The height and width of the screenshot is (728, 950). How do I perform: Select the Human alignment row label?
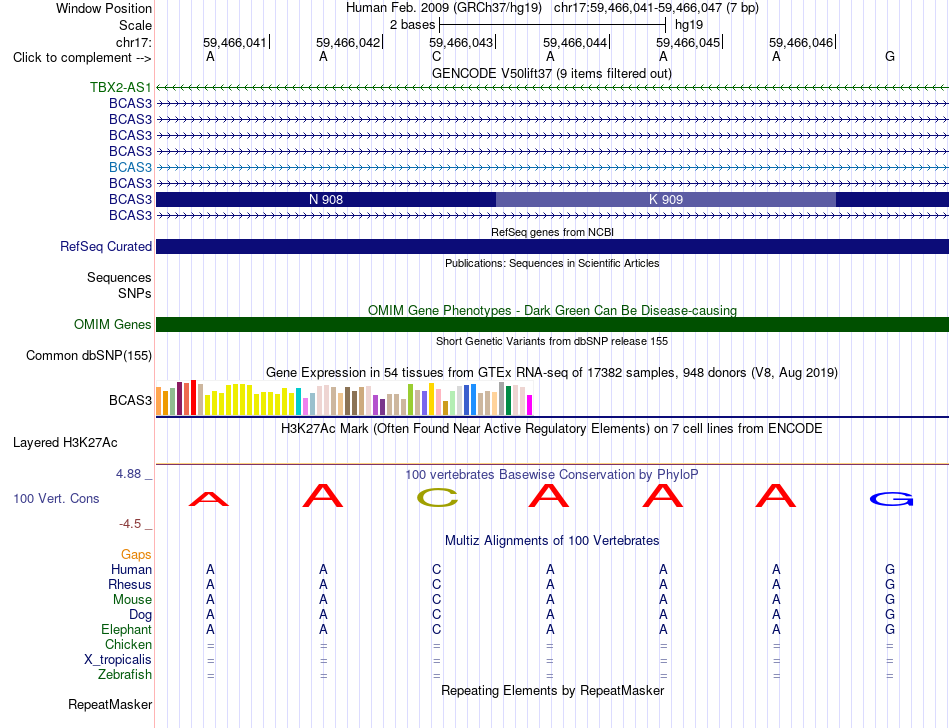pyautogui.click(x=131, y=569)
